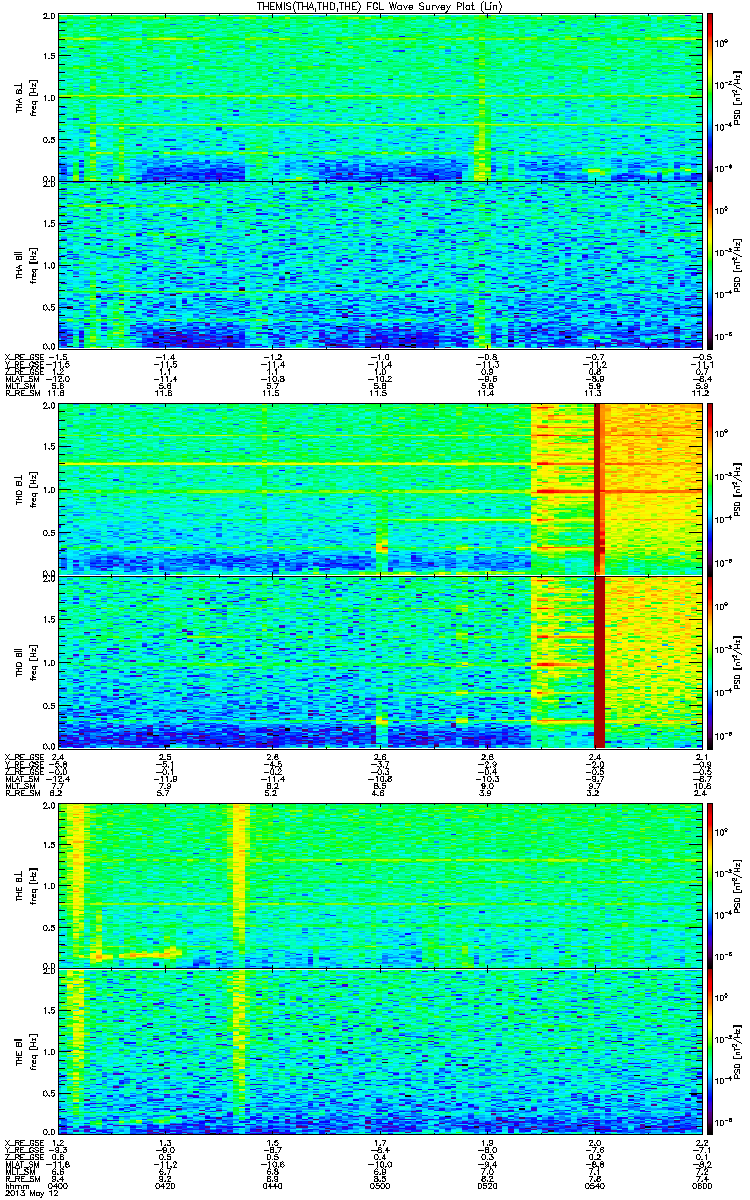This screenshot has height=1200, width=750.
Task: Click the 0520 time tick label
Action: (487, 1185)
